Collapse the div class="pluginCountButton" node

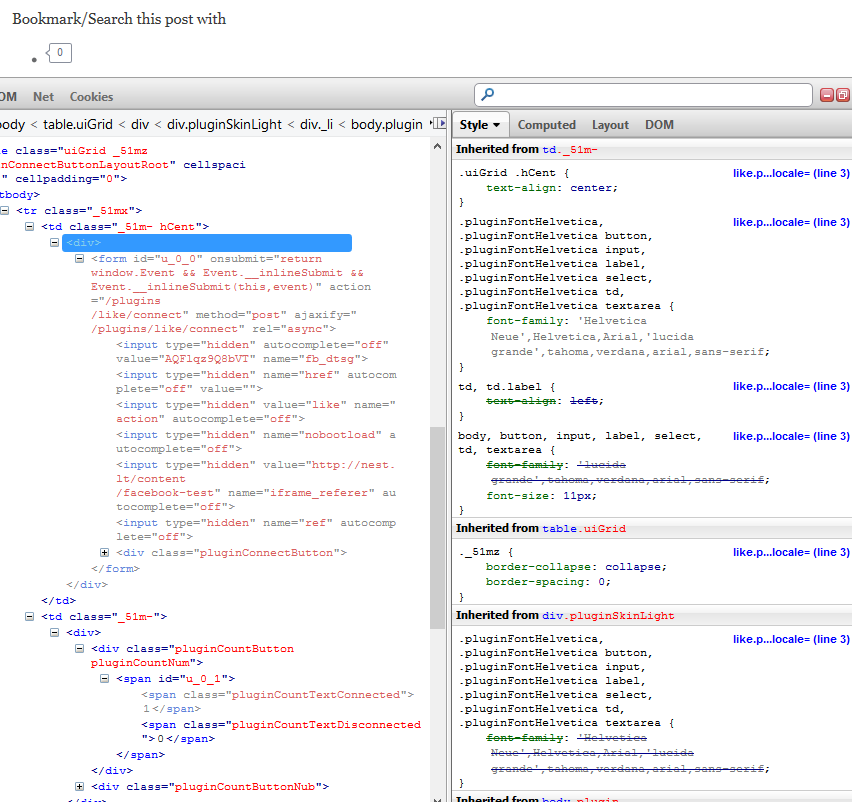[x=79, y=649]
